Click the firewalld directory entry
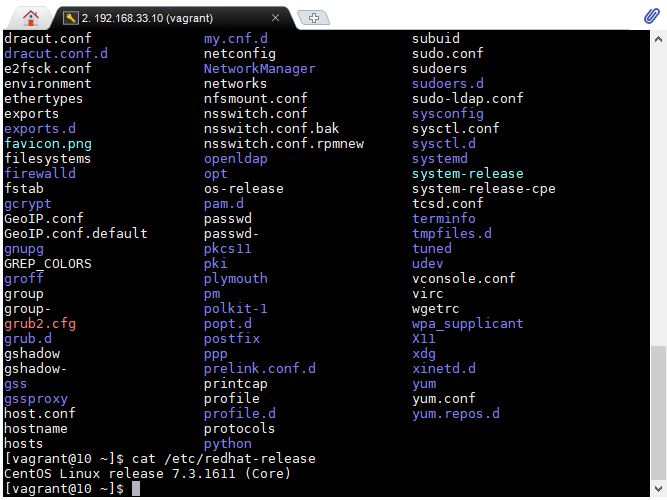667x500 pixels. pyautogui.click(x=40, y=174)
